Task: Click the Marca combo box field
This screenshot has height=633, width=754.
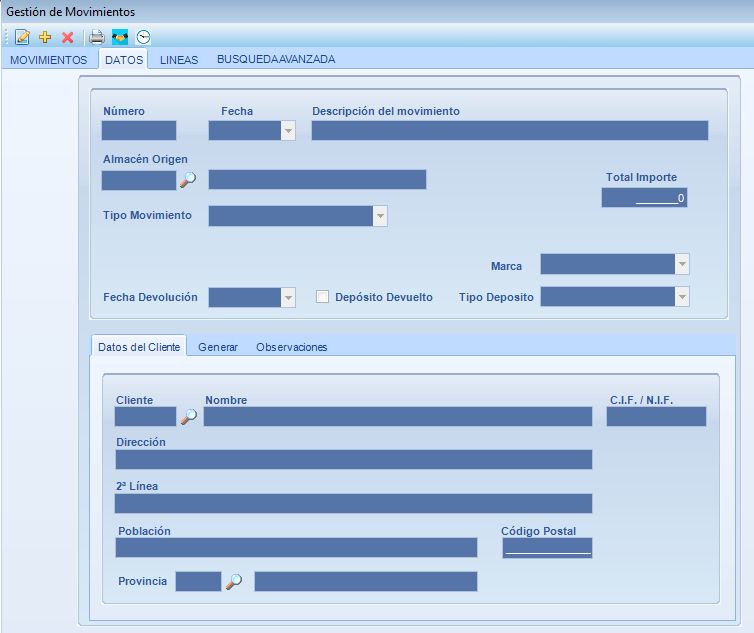Action: (x=608, y=264)
